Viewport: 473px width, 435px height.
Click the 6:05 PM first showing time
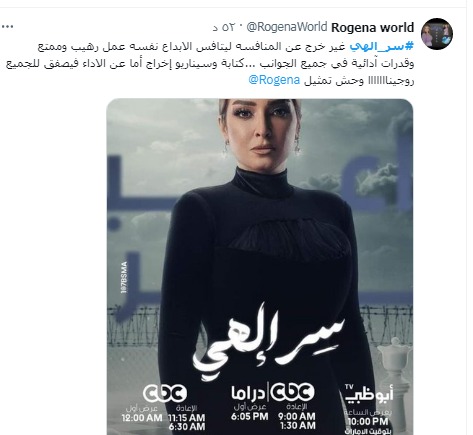tap(249, 416)
